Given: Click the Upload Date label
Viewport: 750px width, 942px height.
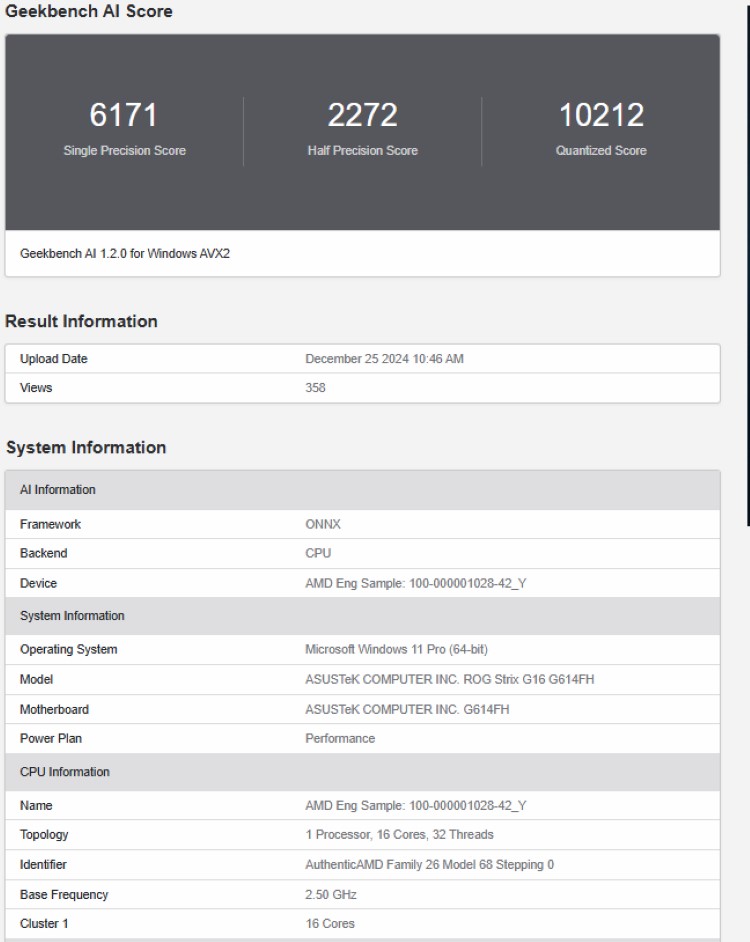Looking at the screenshot, I should click(x=53, y=359).
